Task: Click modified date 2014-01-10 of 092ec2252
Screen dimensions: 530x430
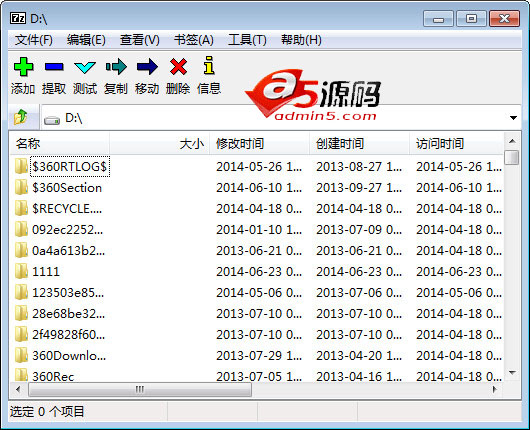Action: [x=259, y=230]
